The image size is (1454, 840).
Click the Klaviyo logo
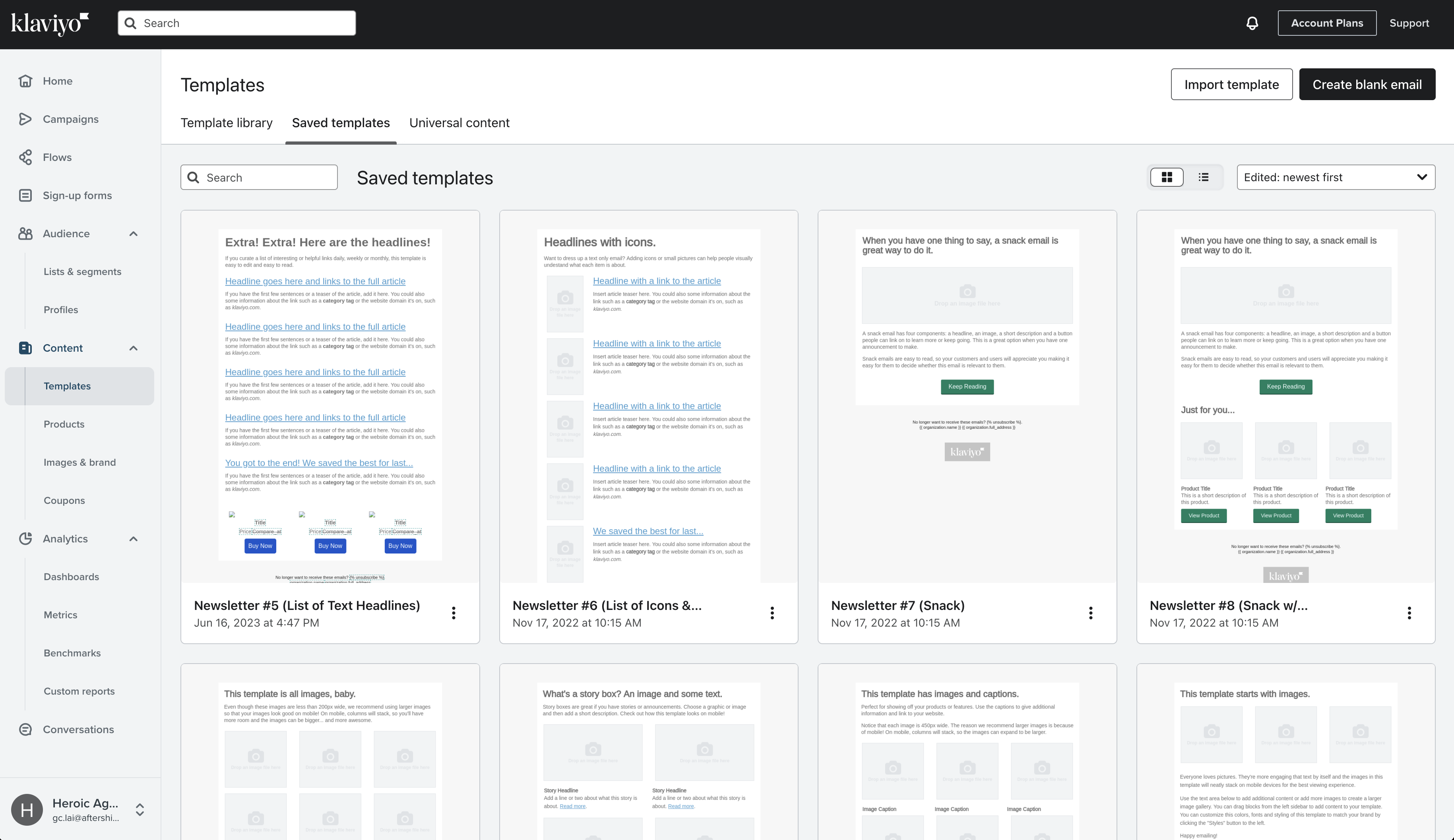pos(49,23)
